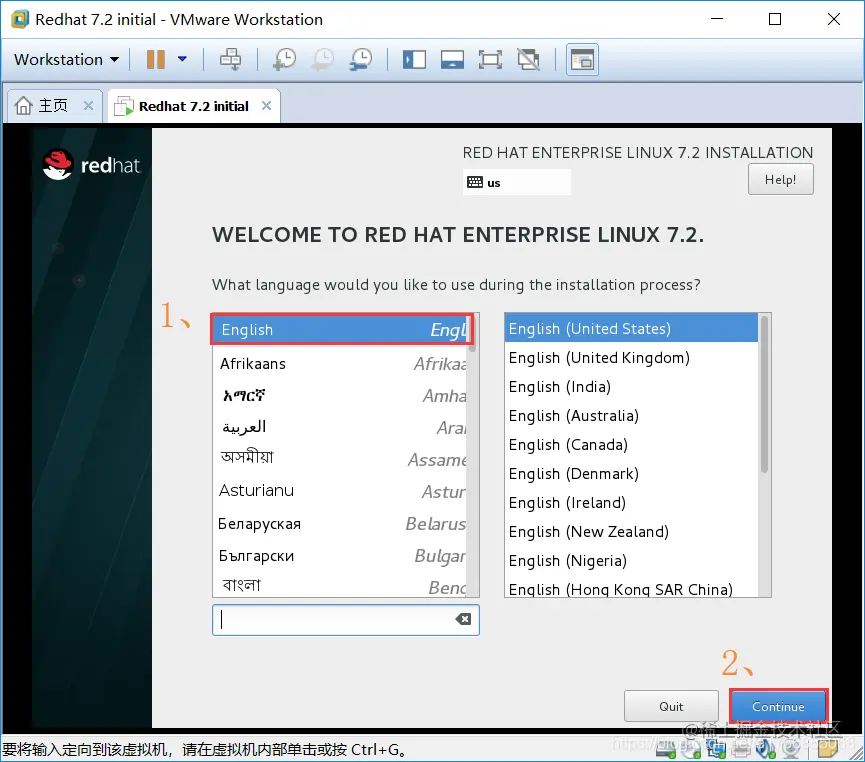Viewport: 865px width, 762px height.
Task: Send Ctrl+Alt+Del to the virtual machine
Action: [231, 59]
